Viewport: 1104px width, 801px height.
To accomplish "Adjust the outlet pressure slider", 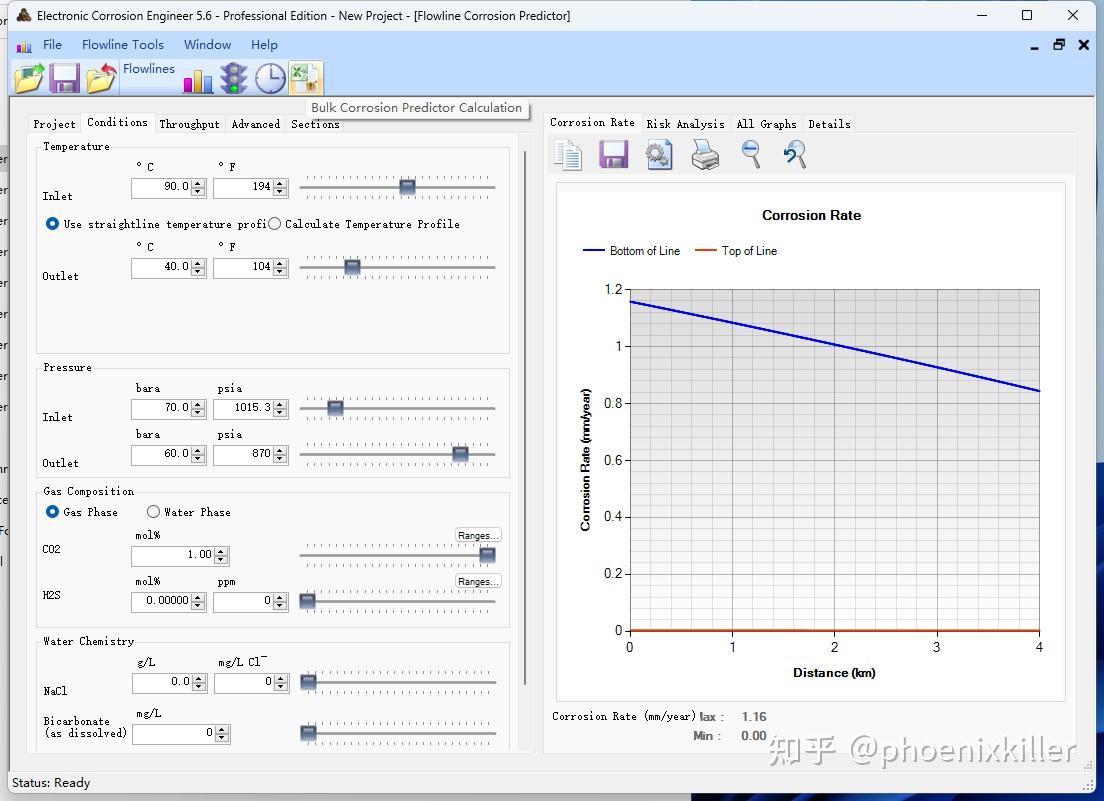I will pyautogui.click(x=460, y=455).
